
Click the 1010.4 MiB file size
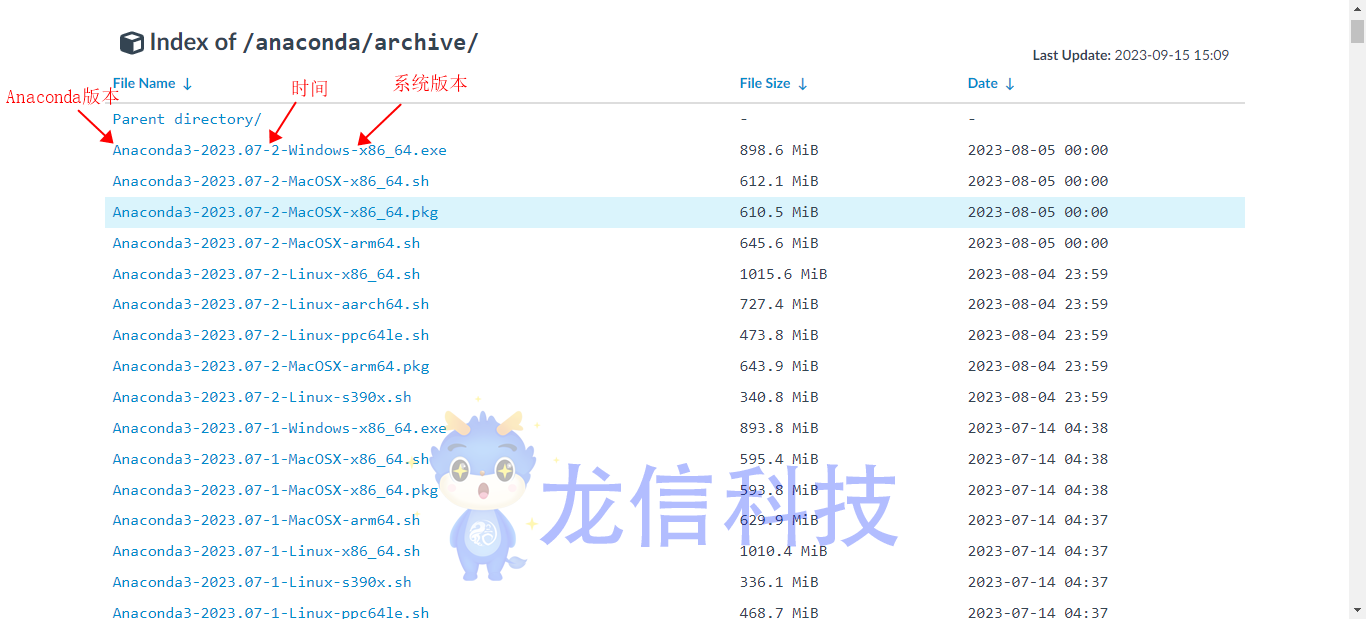coord(783,551)
